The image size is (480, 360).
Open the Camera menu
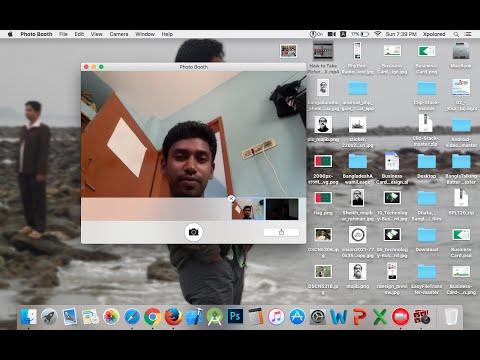[119, 34]
